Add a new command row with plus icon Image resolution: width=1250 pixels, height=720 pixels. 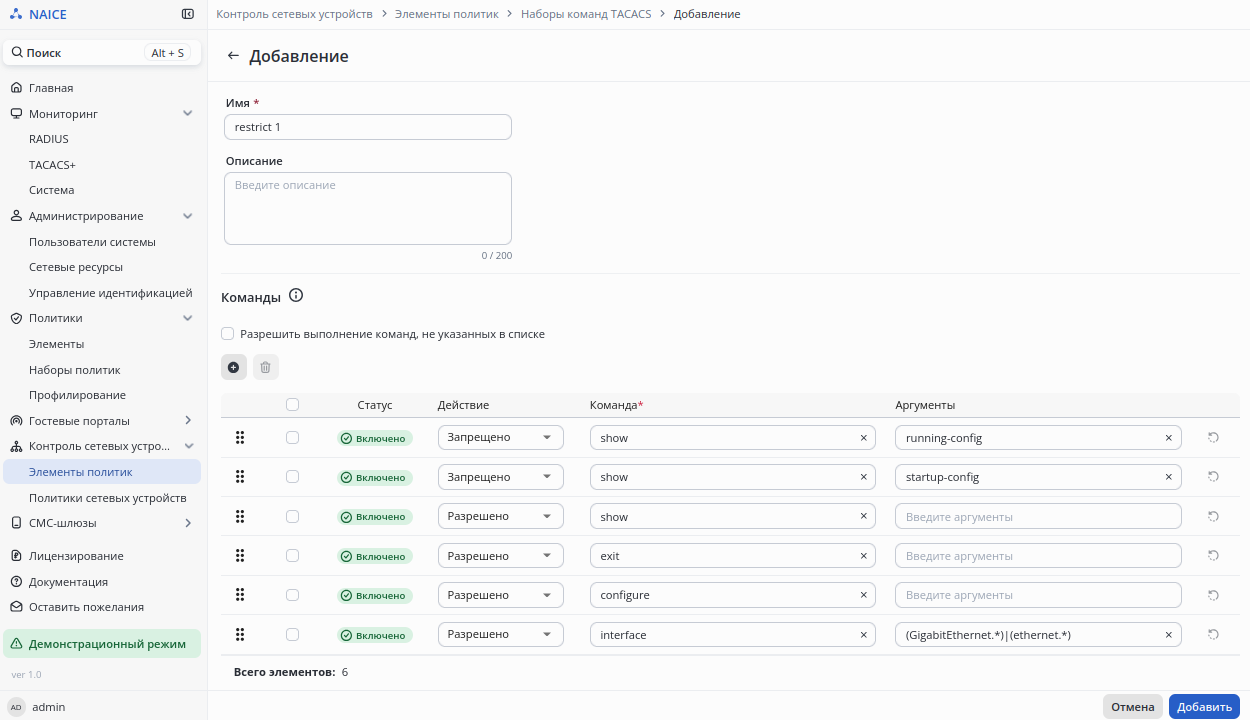[x=234, y=367]
